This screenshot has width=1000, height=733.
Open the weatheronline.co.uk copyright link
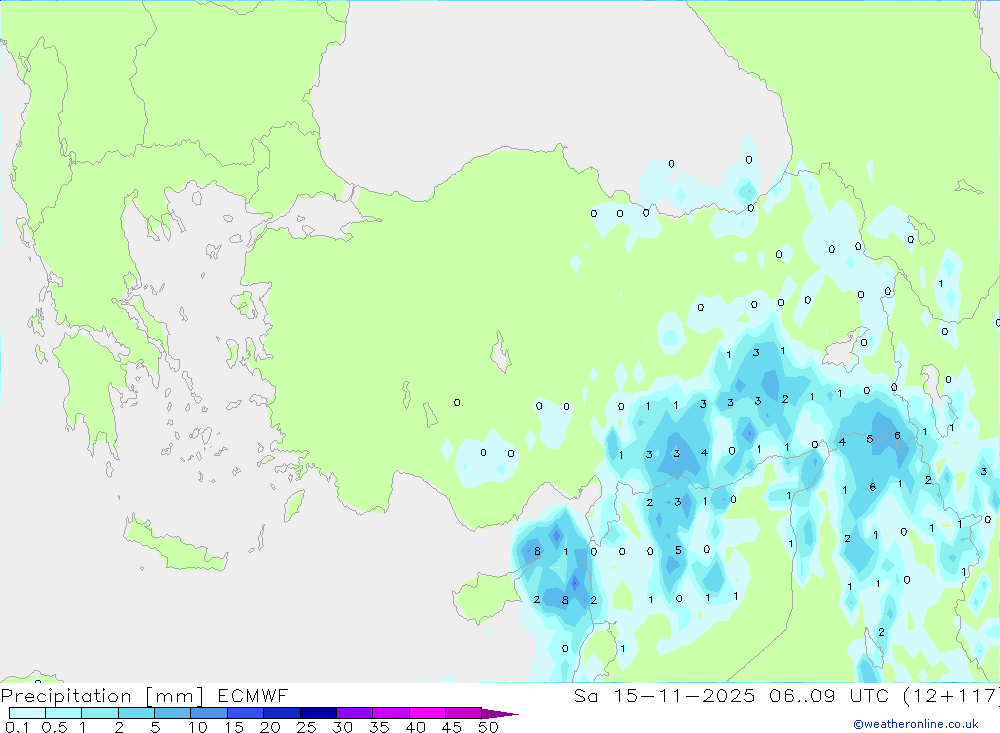click(916, 724)
